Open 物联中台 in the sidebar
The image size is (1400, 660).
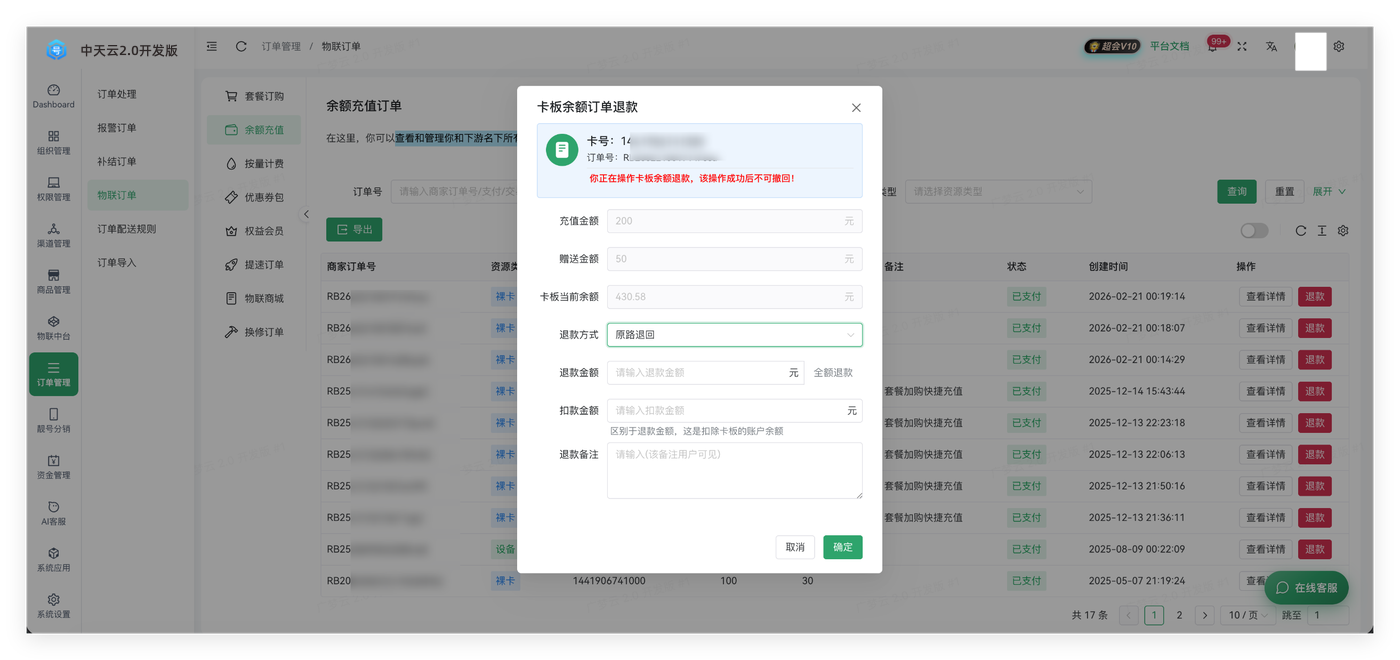click(53, 328)
